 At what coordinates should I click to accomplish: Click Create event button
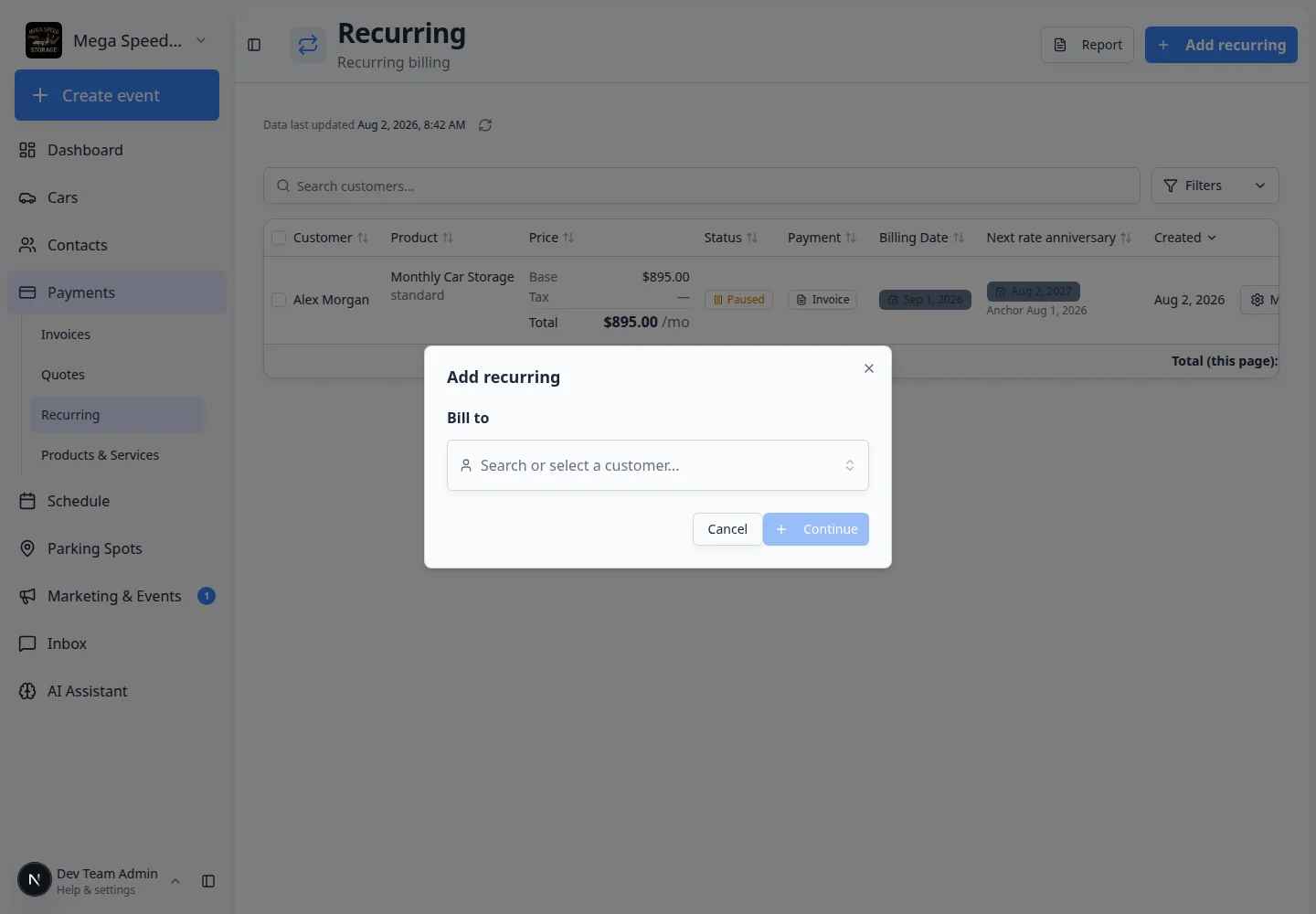click(x=117, y=95)
